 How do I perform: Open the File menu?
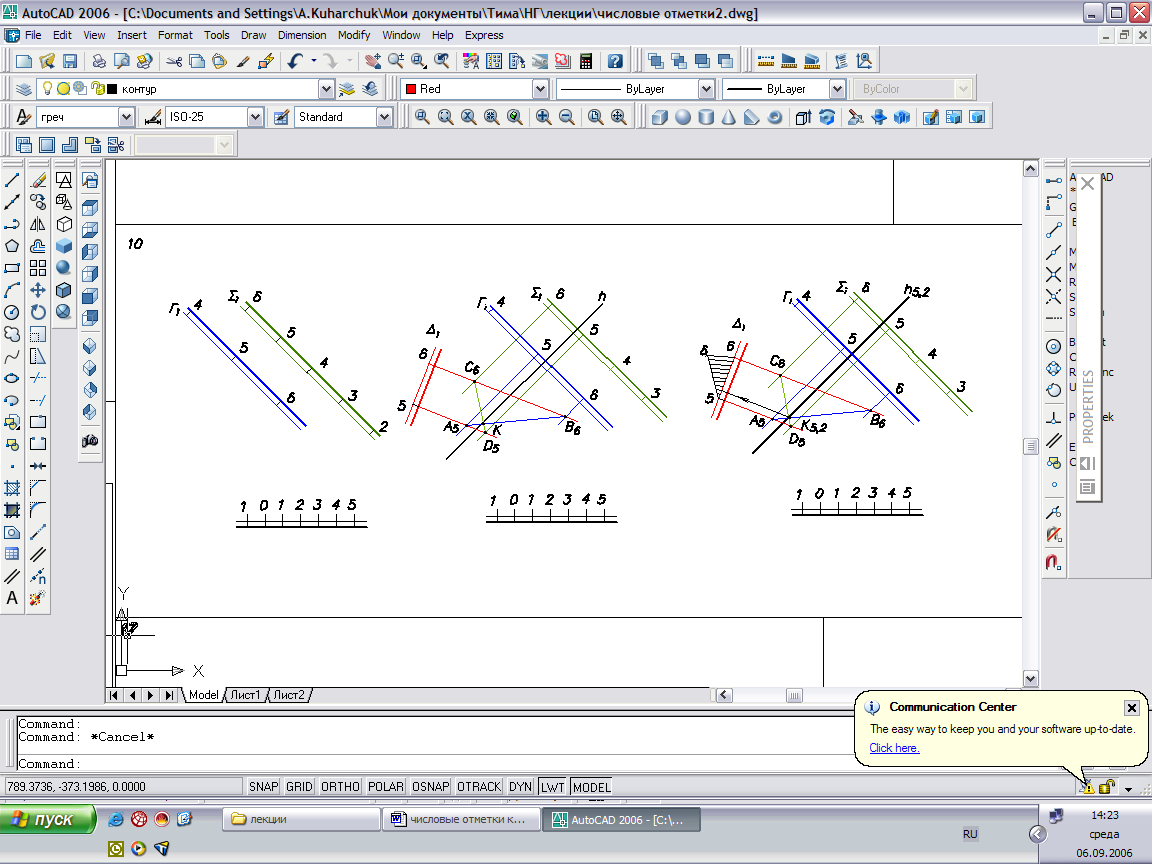(33, 35)
